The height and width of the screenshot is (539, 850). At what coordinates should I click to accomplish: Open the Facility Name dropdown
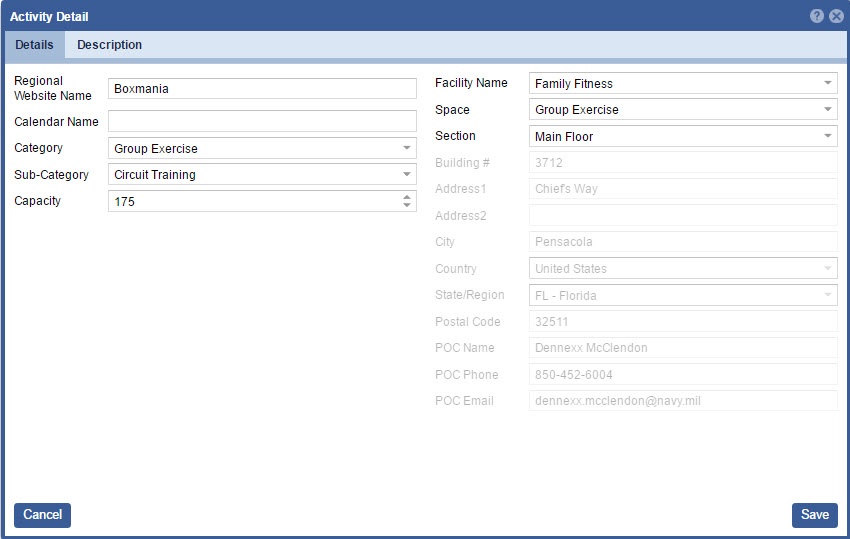coord(828,84)
